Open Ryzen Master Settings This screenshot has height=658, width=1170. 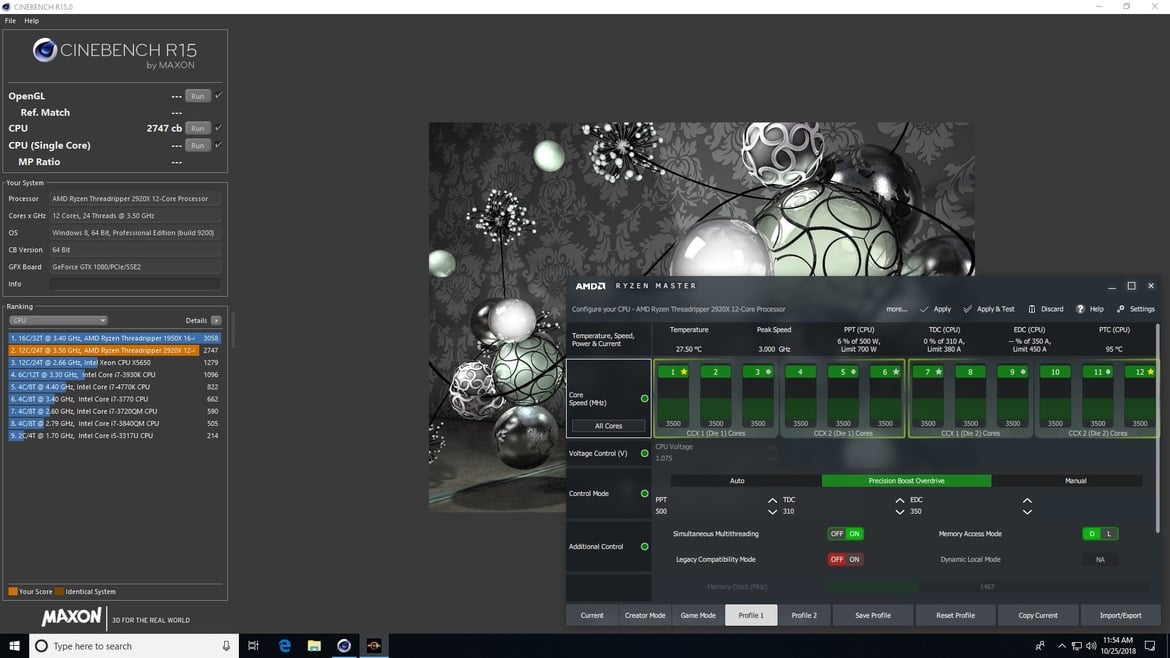click(x=1136, y=309)
